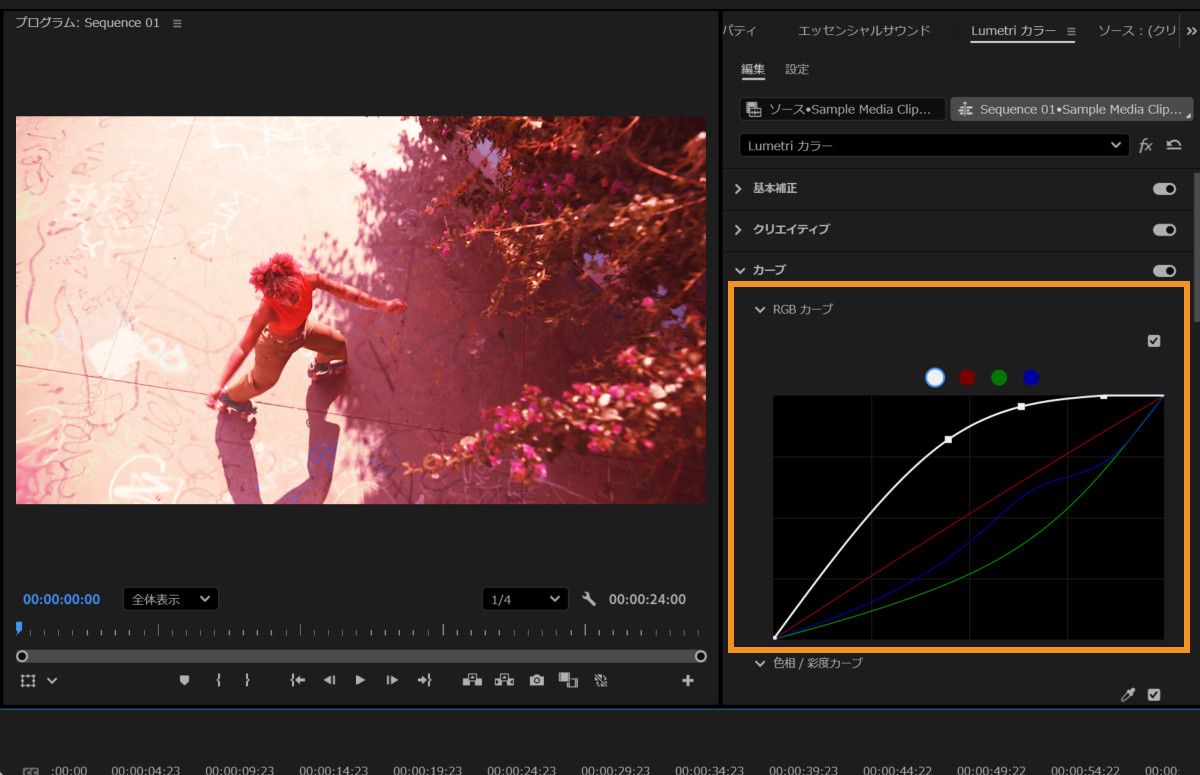The height and width of the screenshot is (775, 1200).
Task: Collapse the カーブ section
Action: pos(740,271)
